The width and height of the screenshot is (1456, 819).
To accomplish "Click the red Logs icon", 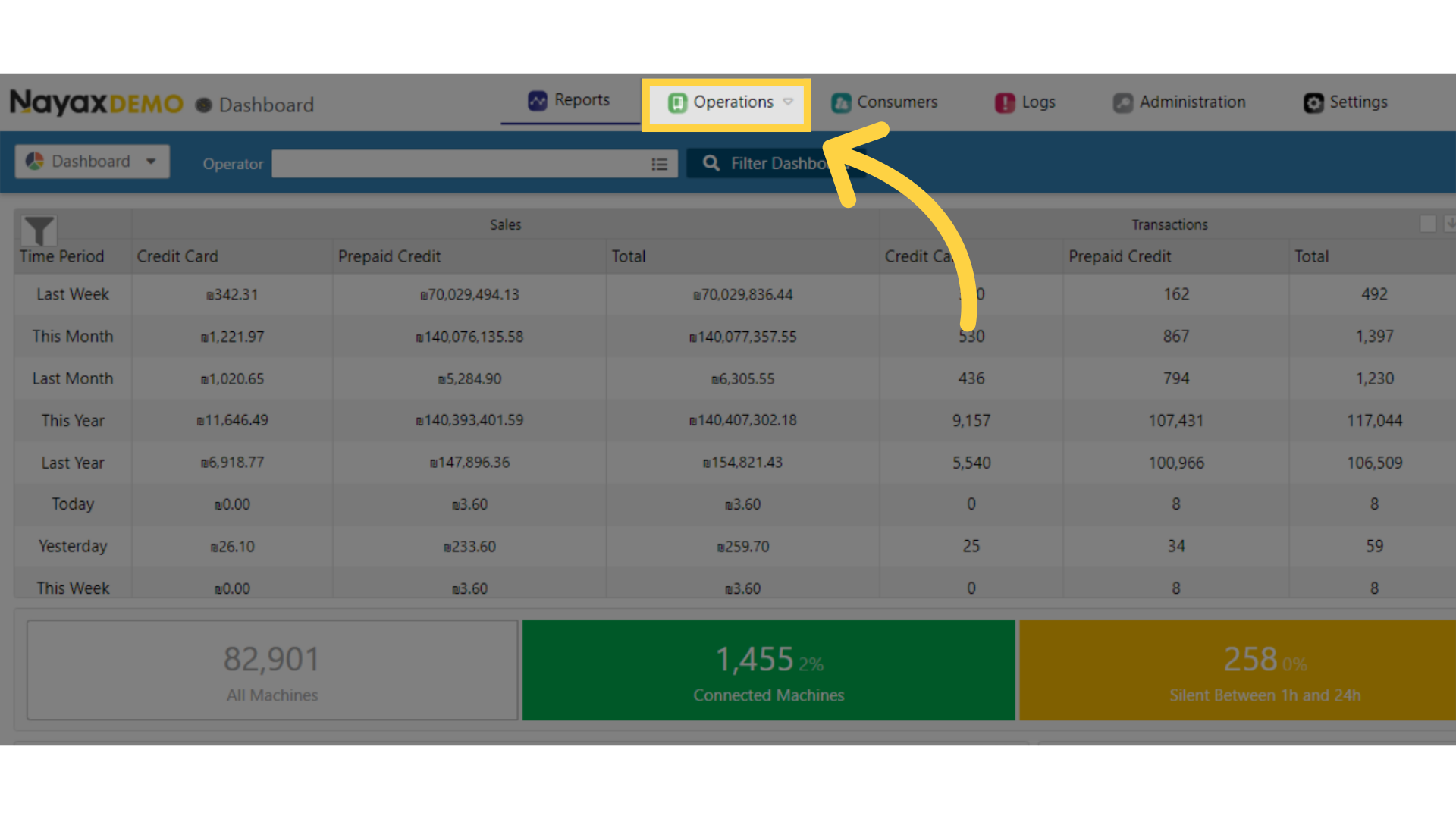I will pos(1005,102).
